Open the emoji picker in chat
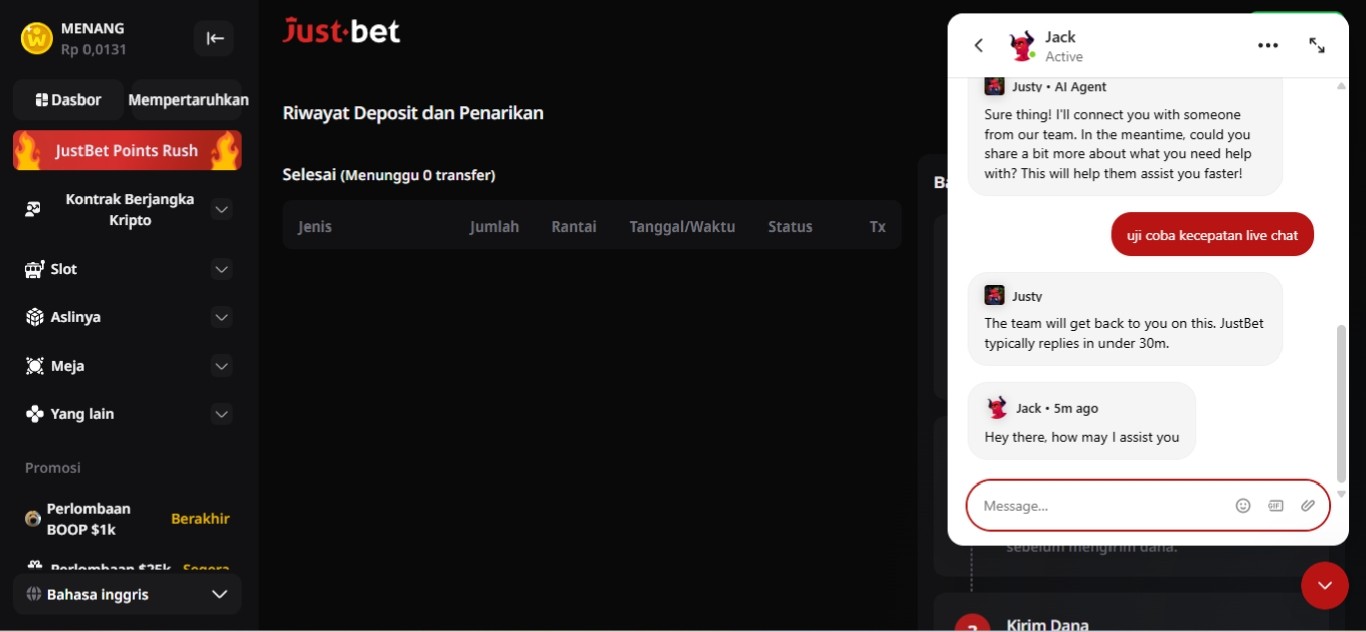Screen dimensions: 1366x632 (x=1243, y=506)
